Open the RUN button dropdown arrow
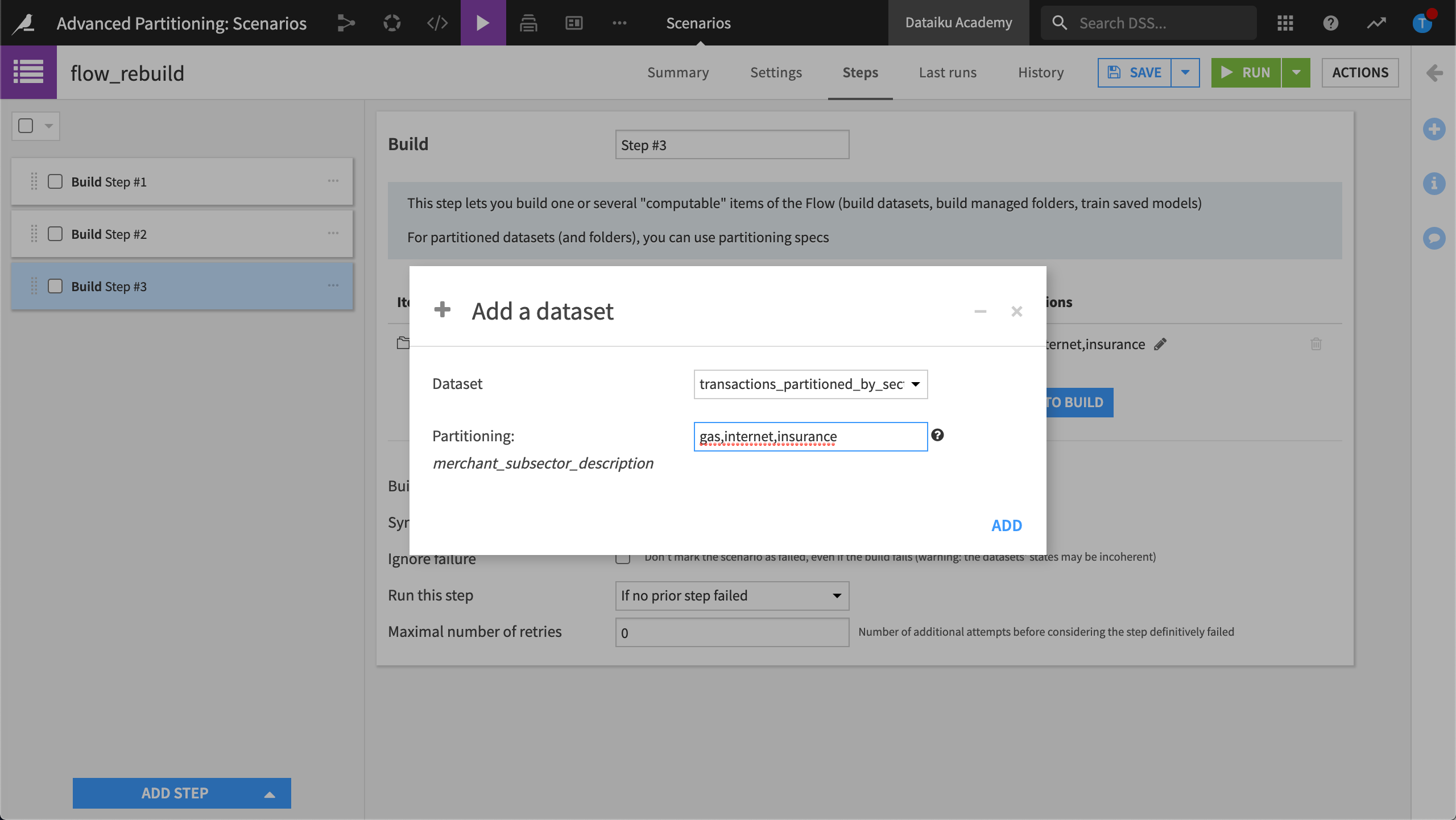The image size is (1456, 820). [x=1296, y=72]
